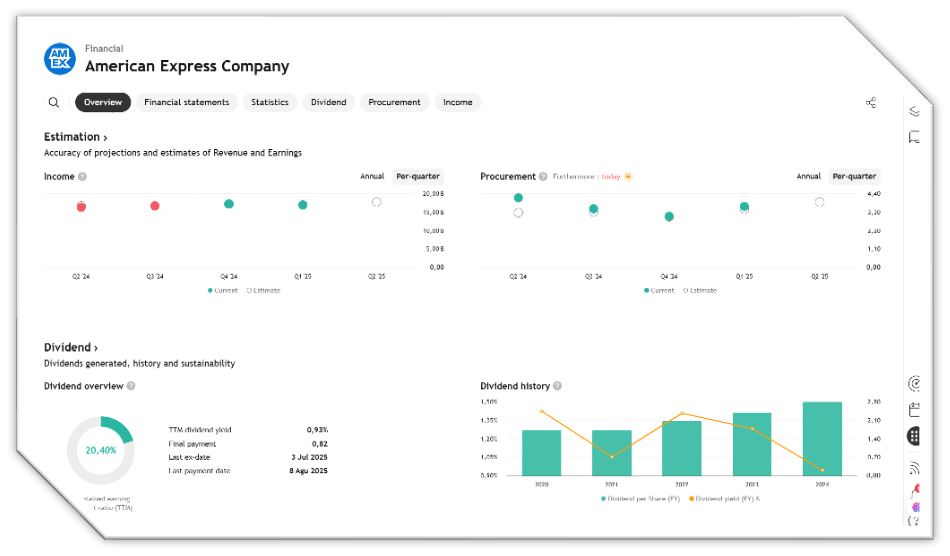Click the 2022 dividend bar

[682, 448]
